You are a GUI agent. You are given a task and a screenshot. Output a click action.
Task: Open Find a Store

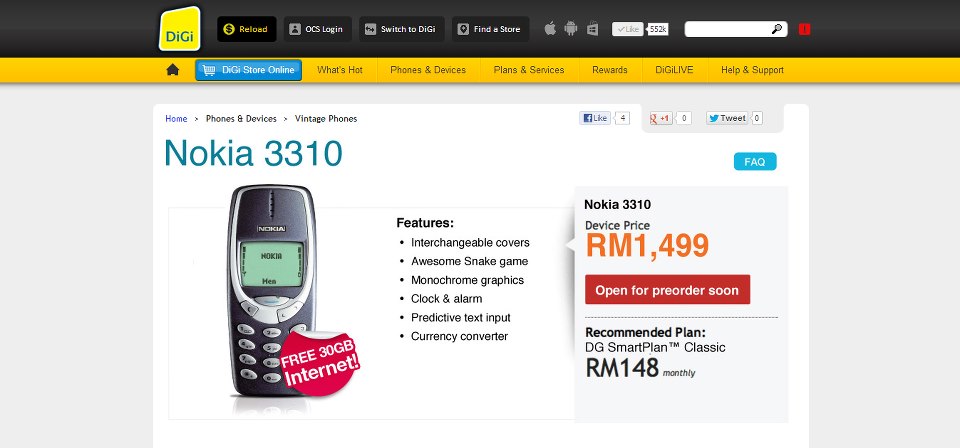coord(490,29)
